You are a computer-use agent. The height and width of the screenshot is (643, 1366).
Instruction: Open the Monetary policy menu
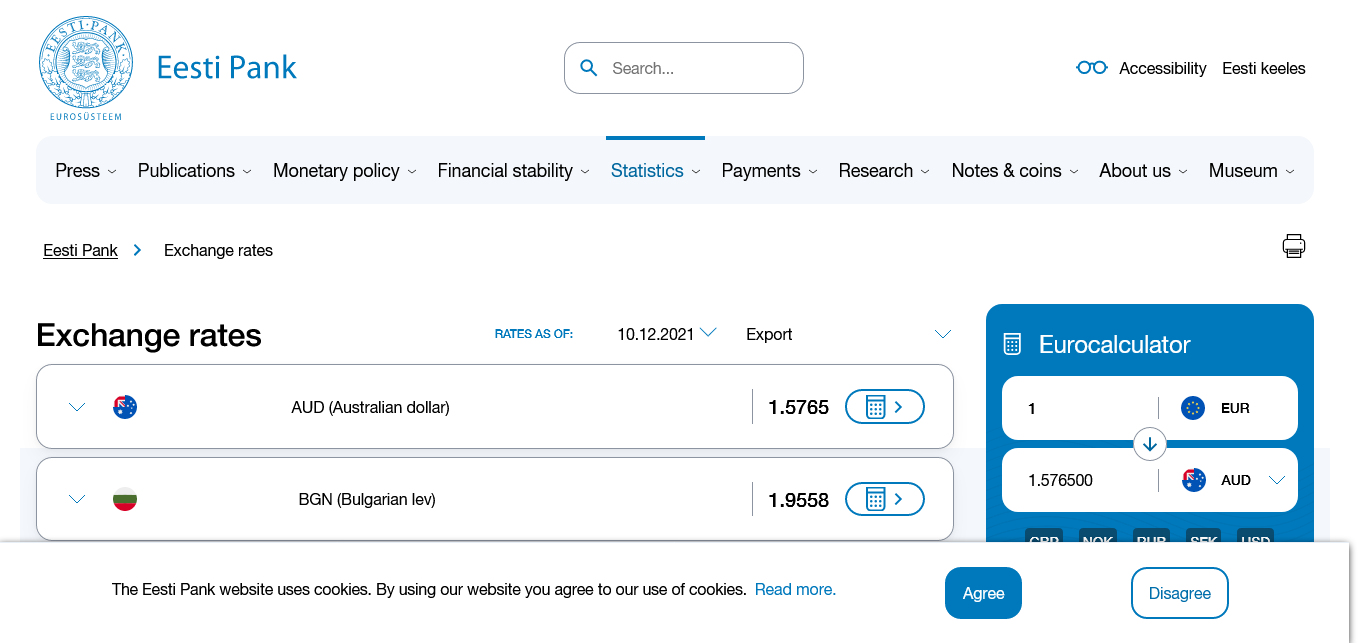point(344,171)
